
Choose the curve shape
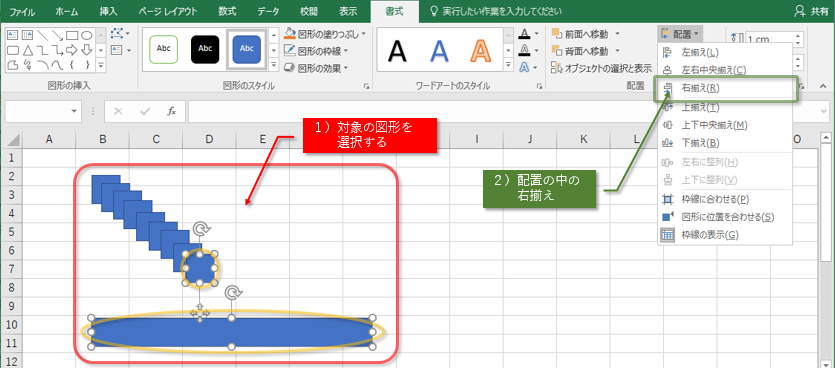point(57,65)
